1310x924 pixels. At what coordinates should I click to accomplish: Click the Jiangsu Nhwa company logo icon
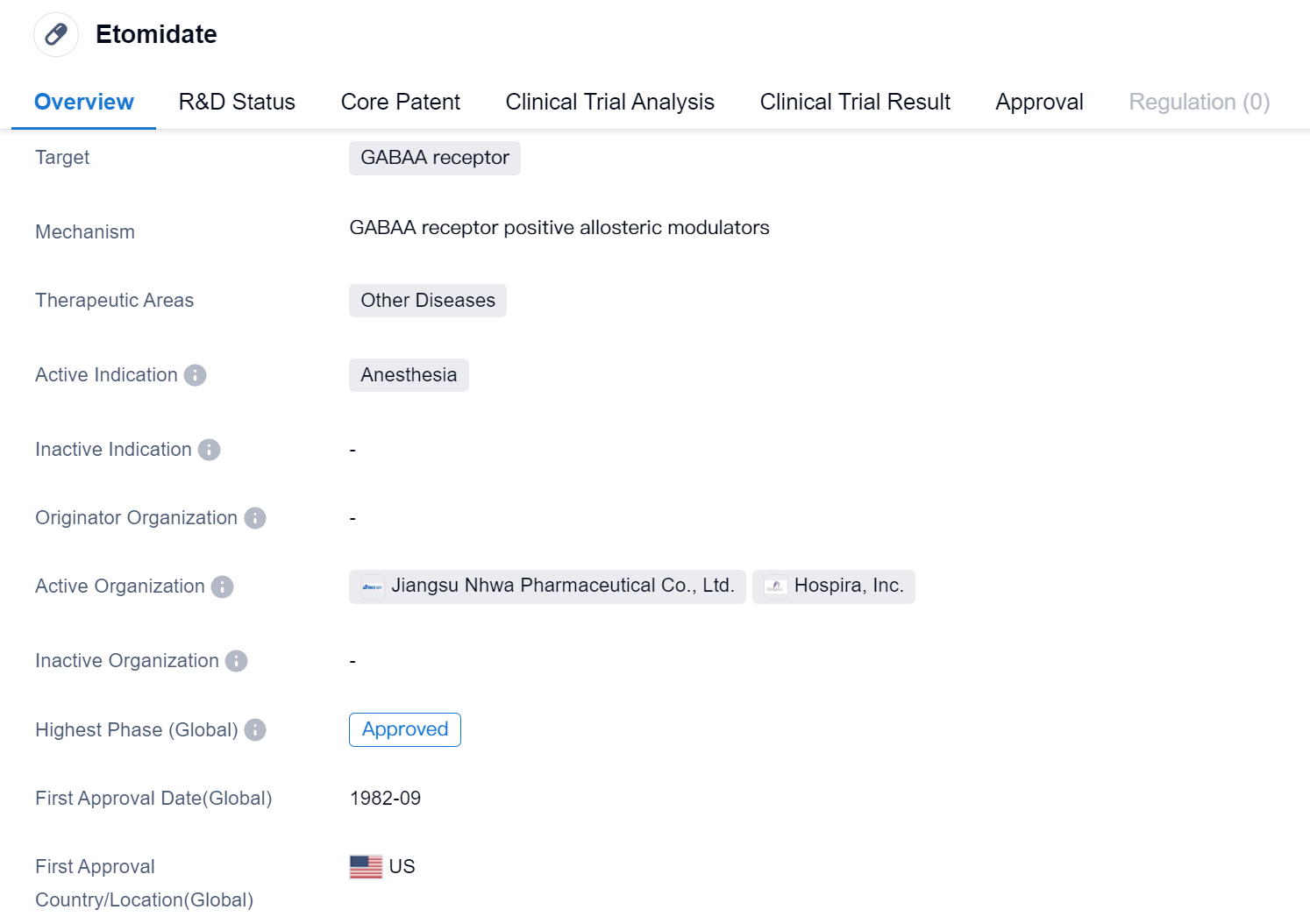tap(373, 586)
